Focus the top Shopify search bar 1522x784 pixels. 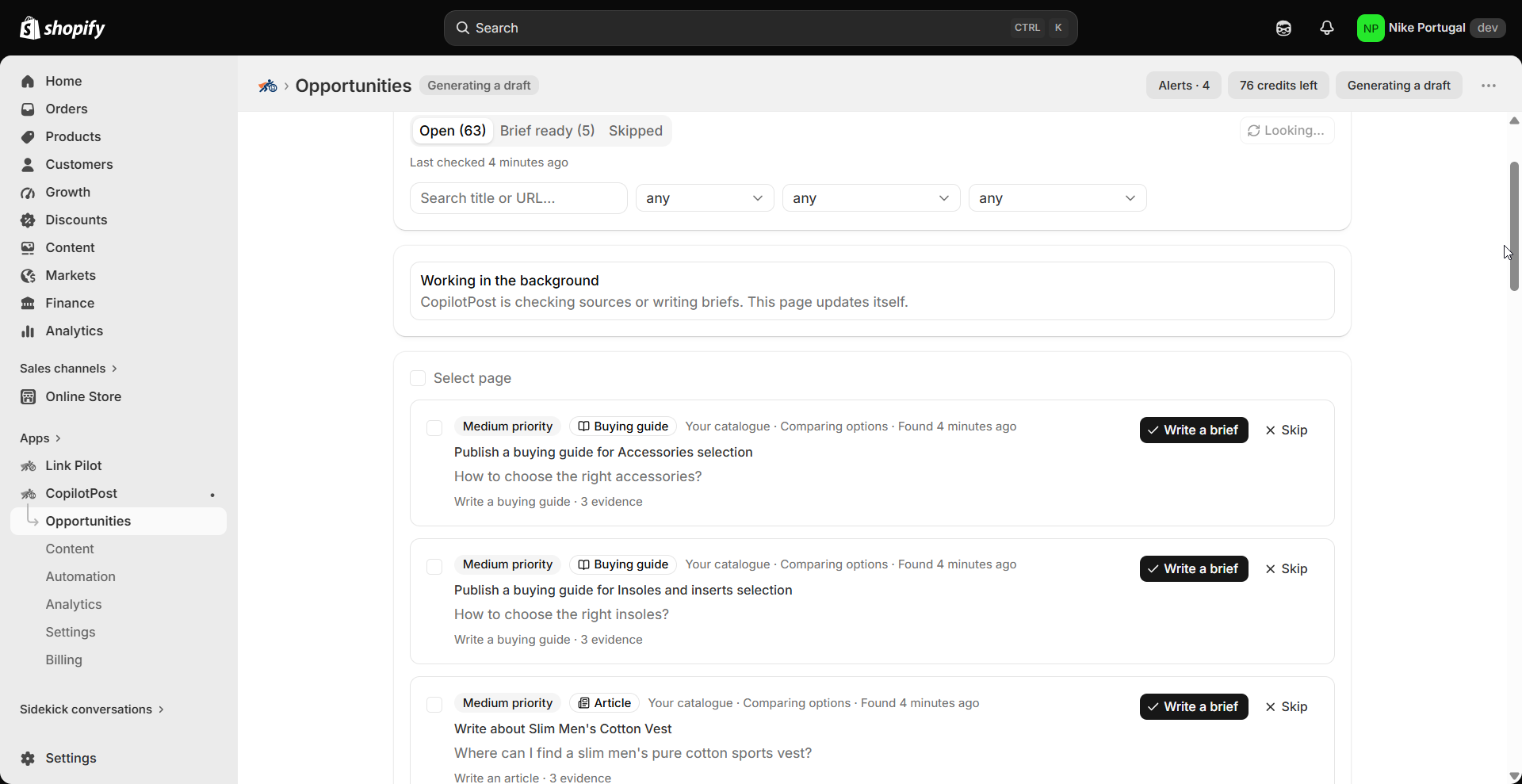pyautogui.click(x=760, y=28)
